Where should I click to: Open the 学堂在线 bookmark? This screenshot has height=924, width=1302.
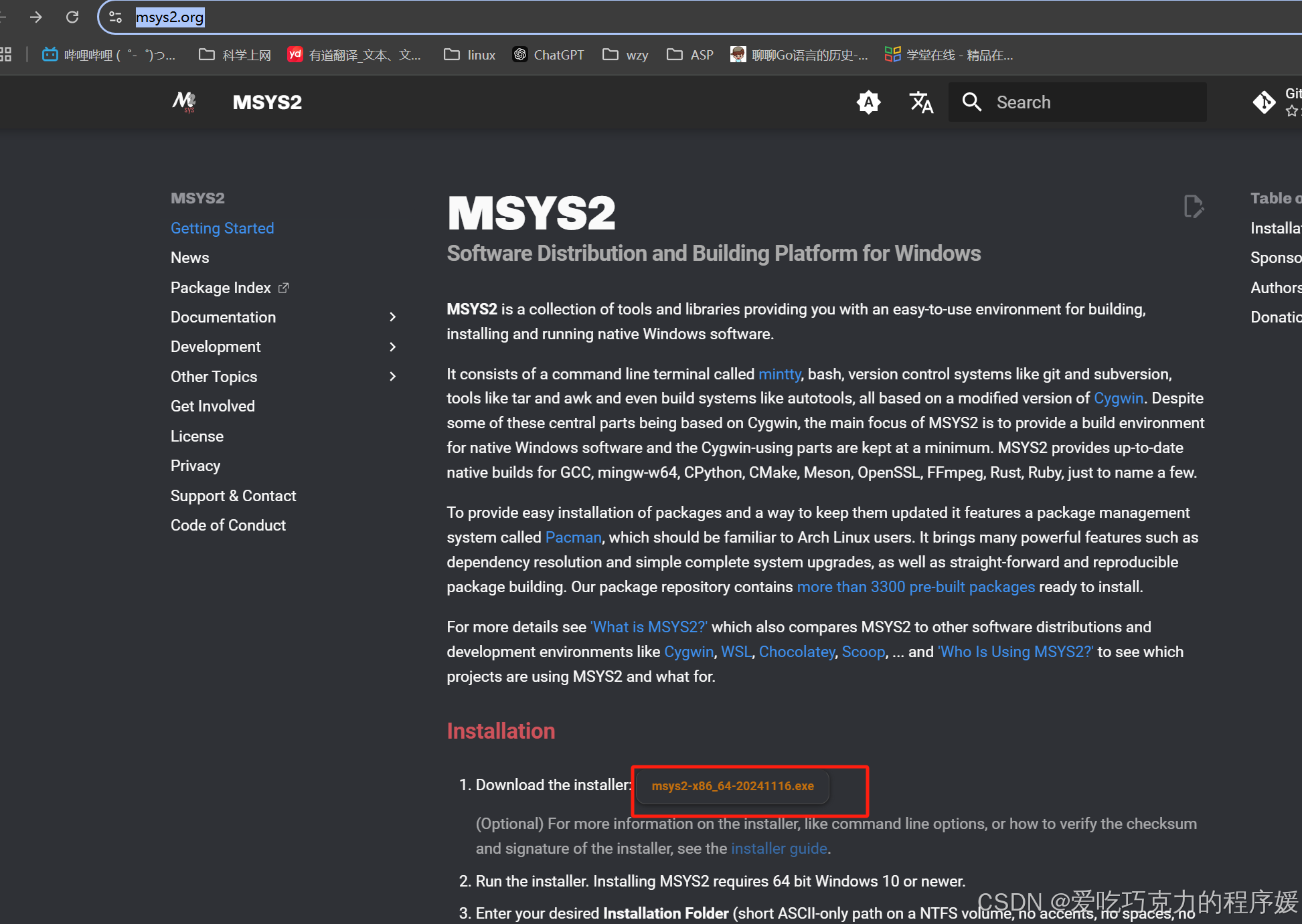[949, 55]
